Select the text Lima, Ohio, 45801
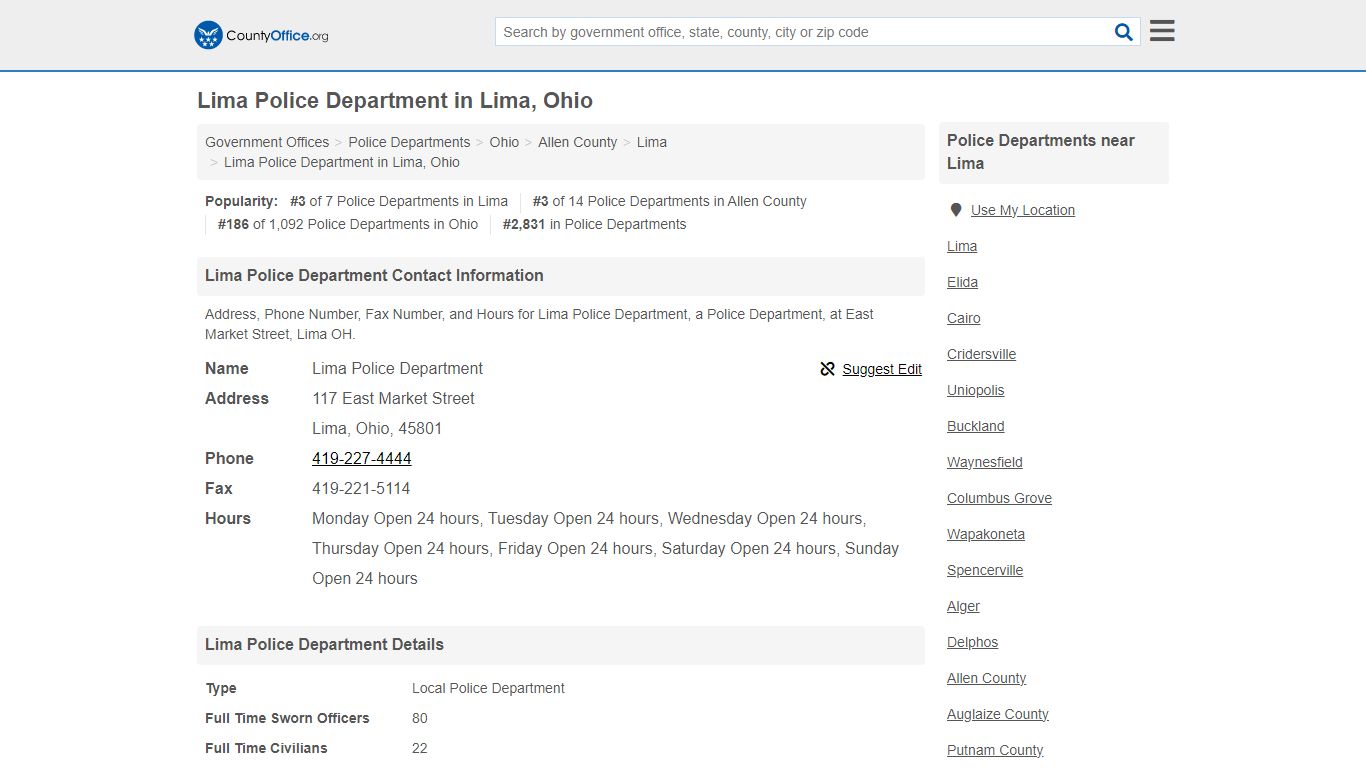This screenshot has height=768, width=1366. click(x=377, y=428)
